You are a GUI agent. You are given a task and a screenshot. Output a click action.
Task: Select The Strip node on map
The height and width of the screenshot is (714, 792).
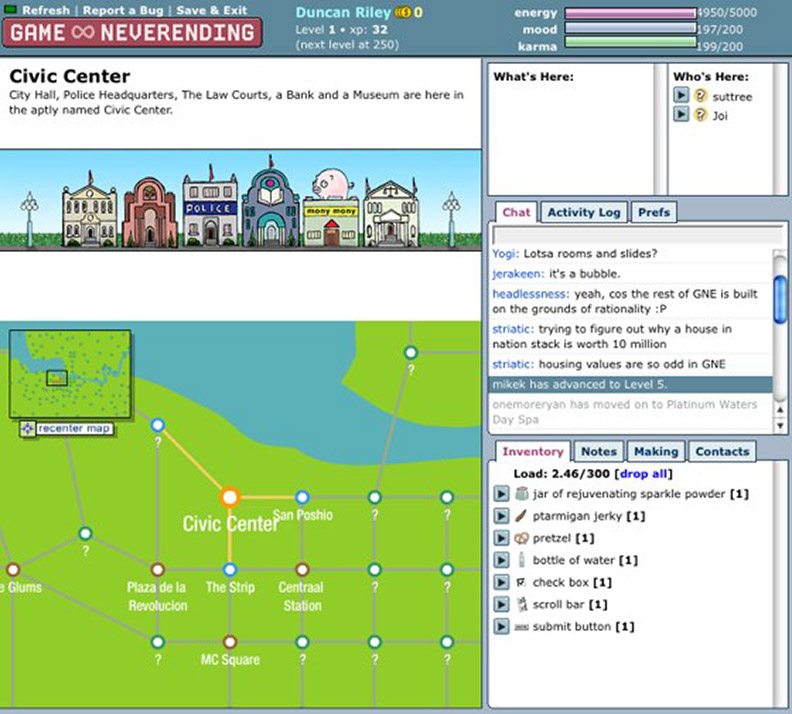tap(230, 569)
